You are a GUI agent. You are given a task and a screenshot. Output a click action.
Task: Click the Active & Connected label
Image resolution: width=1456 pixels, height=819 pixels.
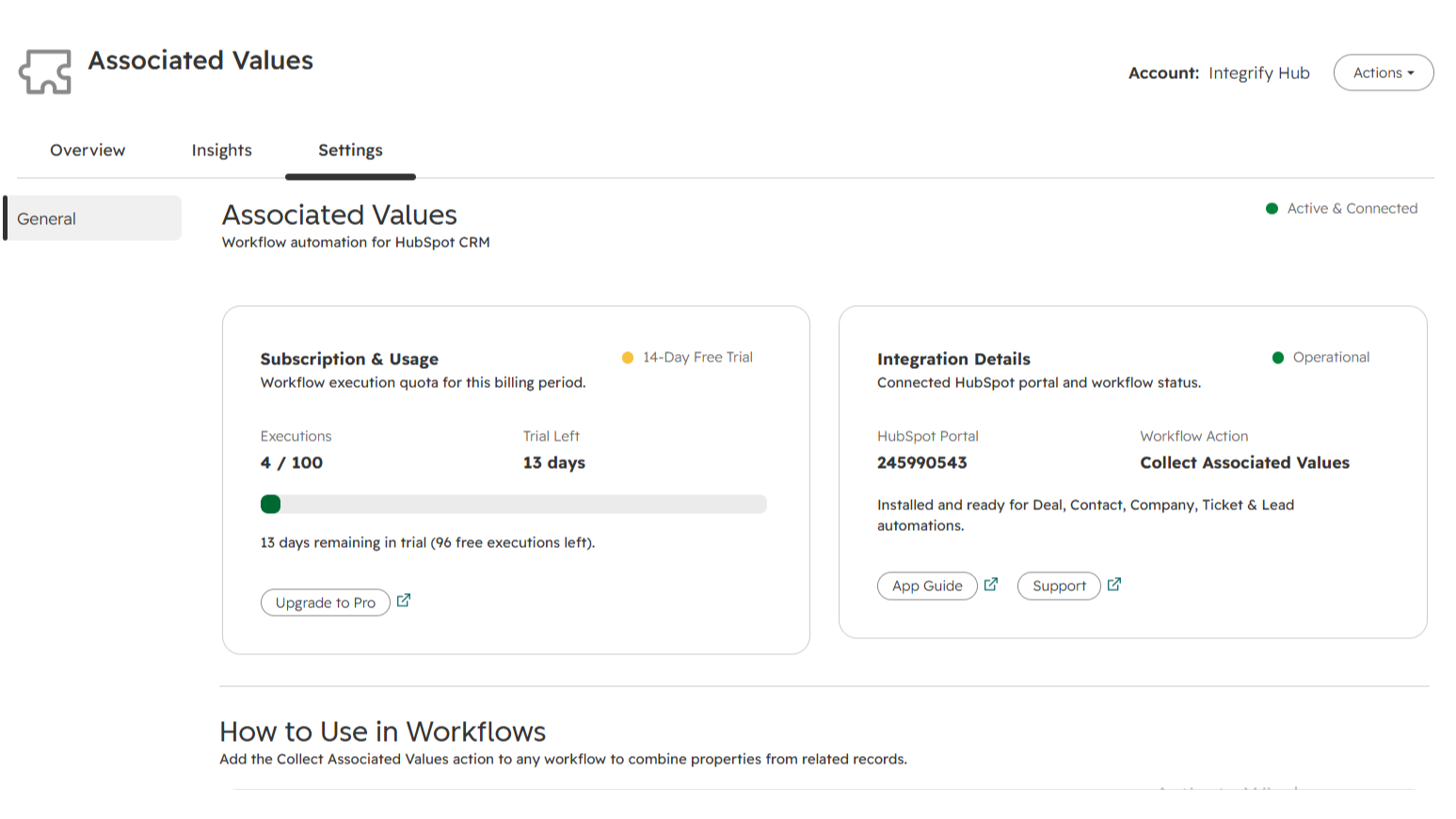(1352, 209)
